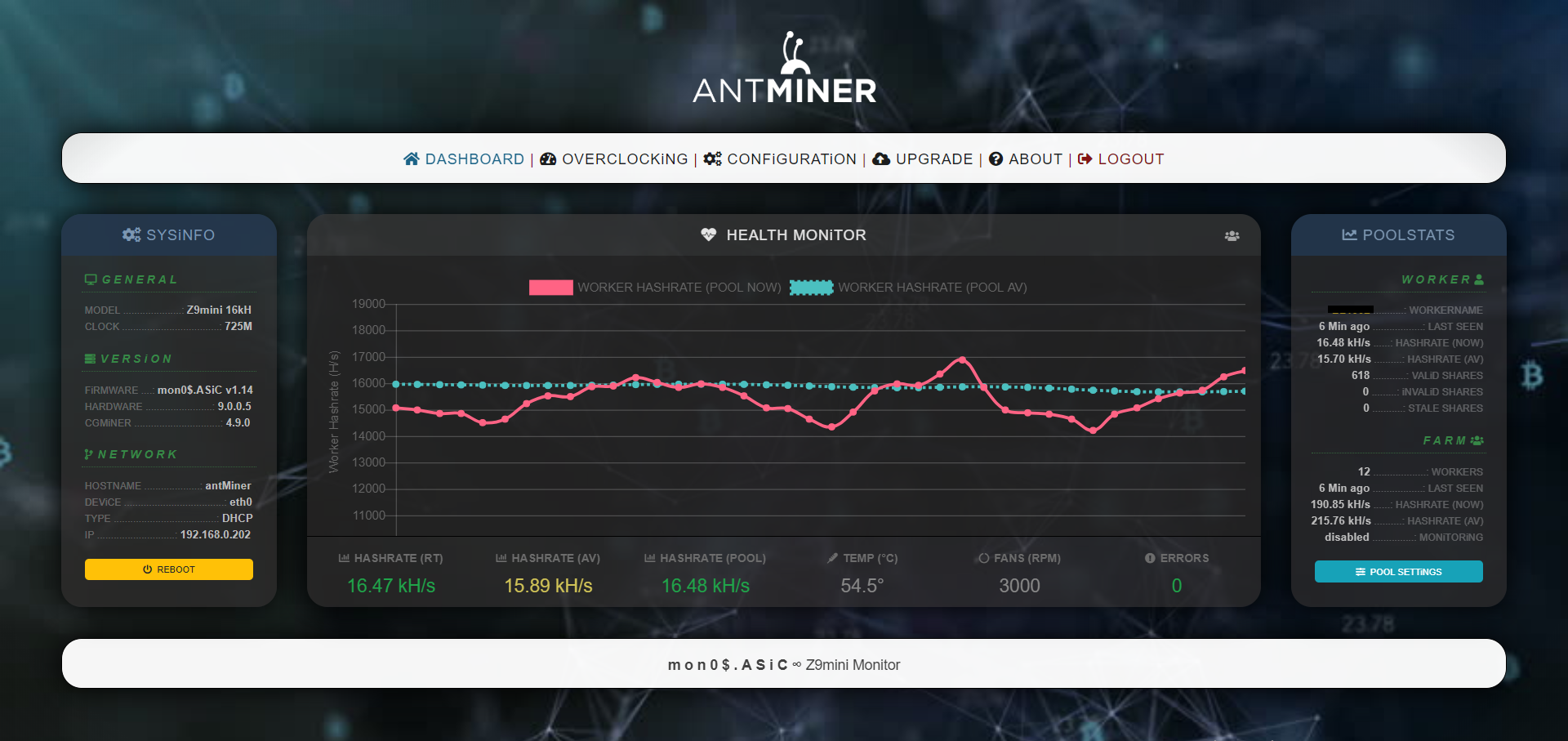The image size is (1568, 741).
Task: Toggle the farm users icon in Health Monitor
Action: [1232, 236]
